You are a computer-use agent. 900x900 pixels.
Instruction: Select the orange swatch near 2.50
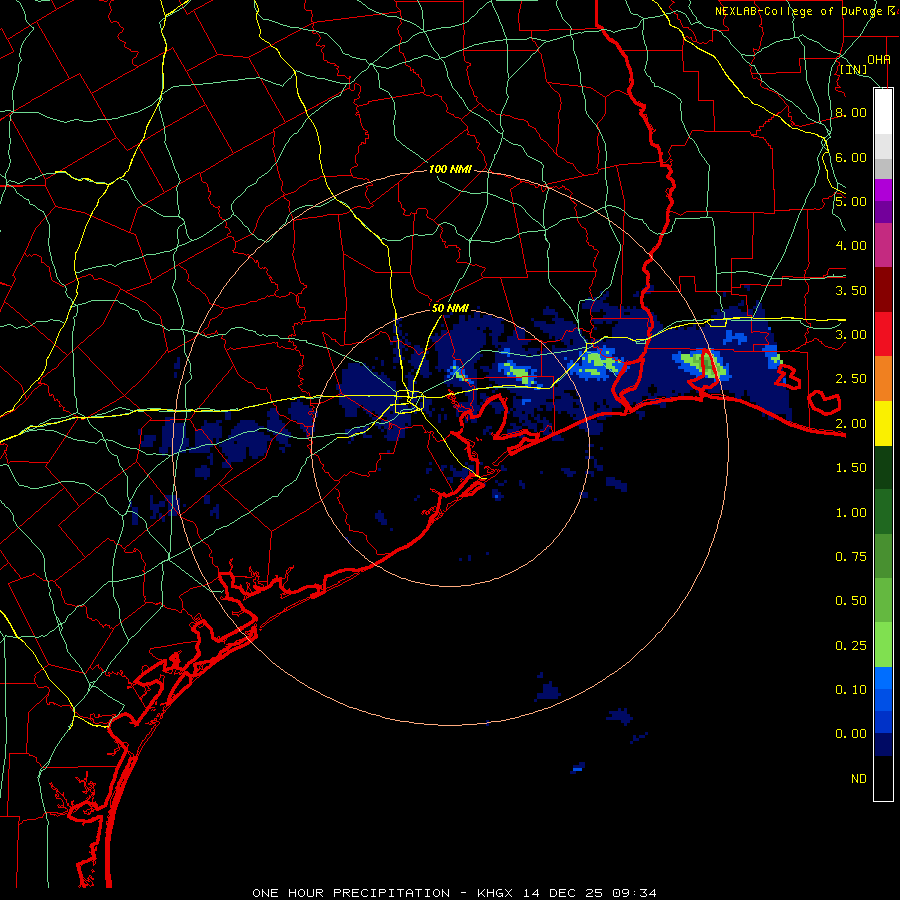(x=883, y=379)
